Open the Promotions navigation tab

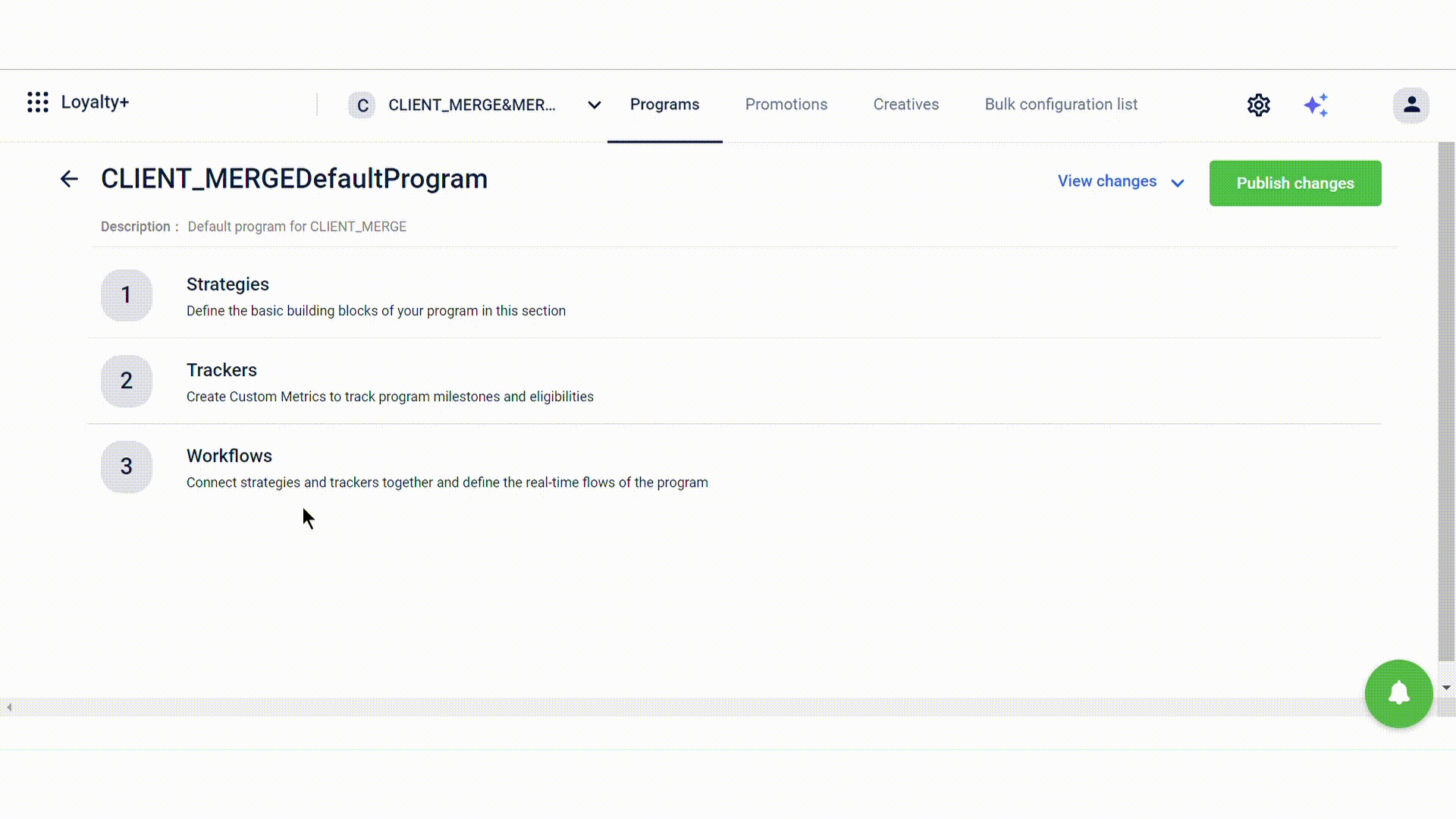pyautogui.click(x=786, y=104)
